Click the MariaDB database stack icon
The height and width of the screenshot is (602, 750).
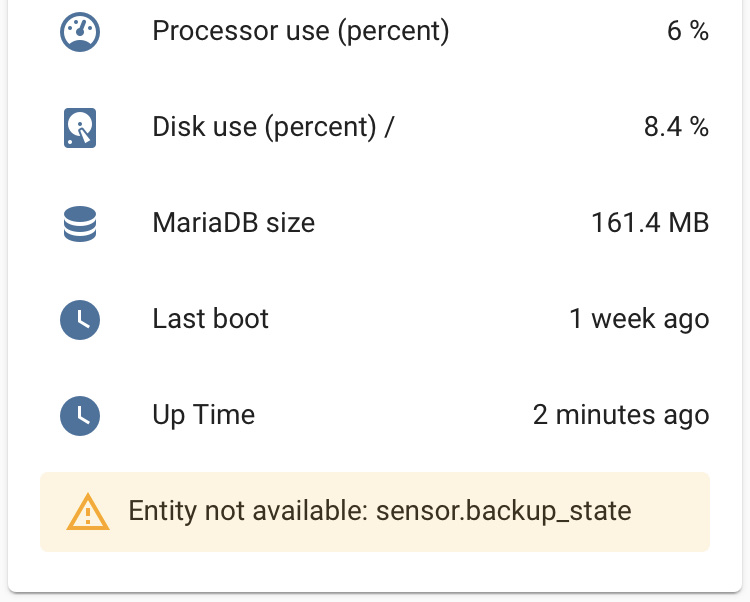point(80,224)
